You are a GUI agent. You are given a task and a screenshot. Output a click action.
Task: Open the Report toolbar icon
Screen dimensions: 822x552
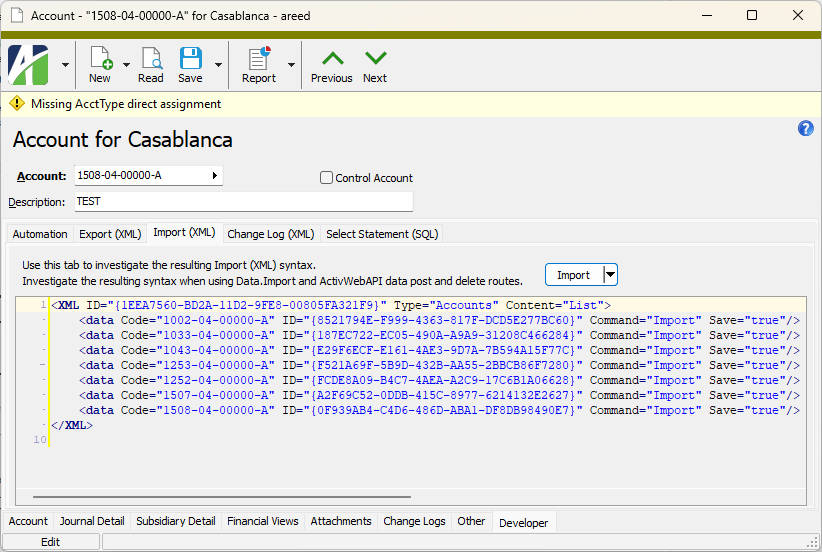coord(259,64)
